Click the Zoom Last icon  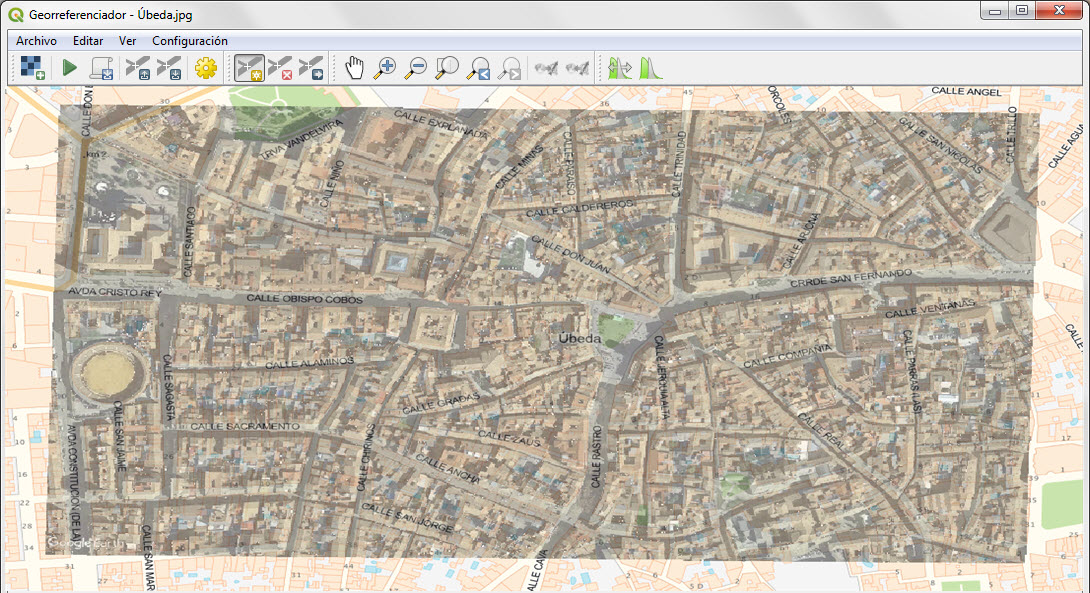[479, 68]
